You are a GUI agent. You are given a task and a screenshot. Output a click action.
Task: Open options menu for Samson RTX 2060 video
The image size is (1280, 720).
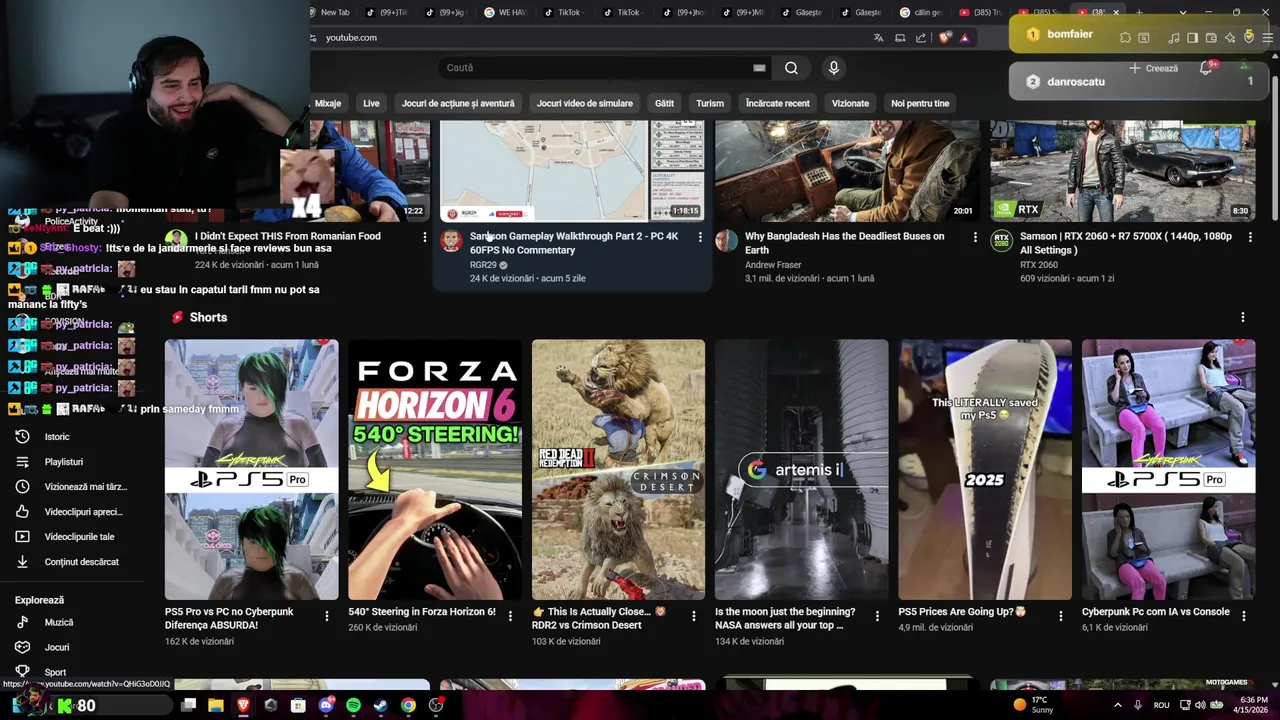pyautogui.click(x=1250, y=237)
